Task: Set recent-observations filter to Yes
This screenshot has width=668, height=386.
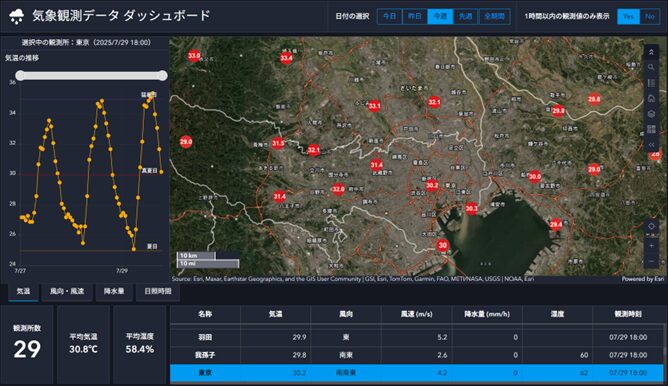Action: 628,17
